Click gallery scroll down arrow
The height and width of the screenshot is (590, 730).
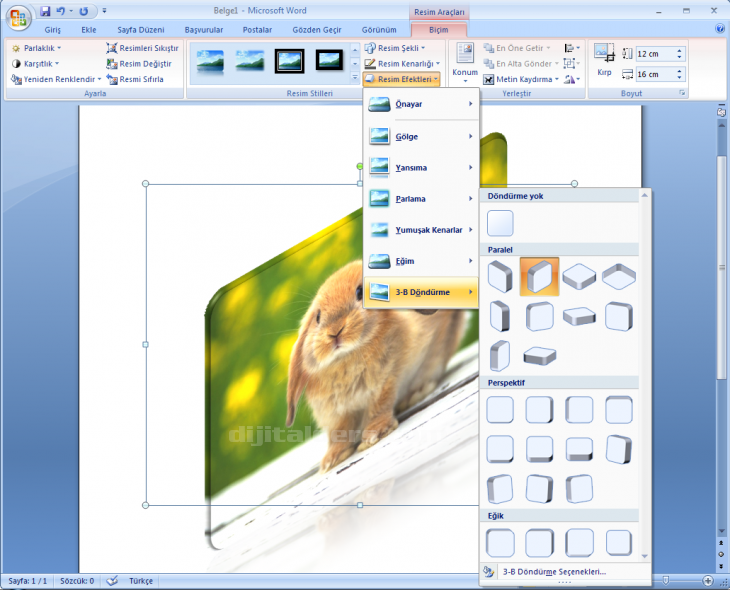[x=645, y=556]
